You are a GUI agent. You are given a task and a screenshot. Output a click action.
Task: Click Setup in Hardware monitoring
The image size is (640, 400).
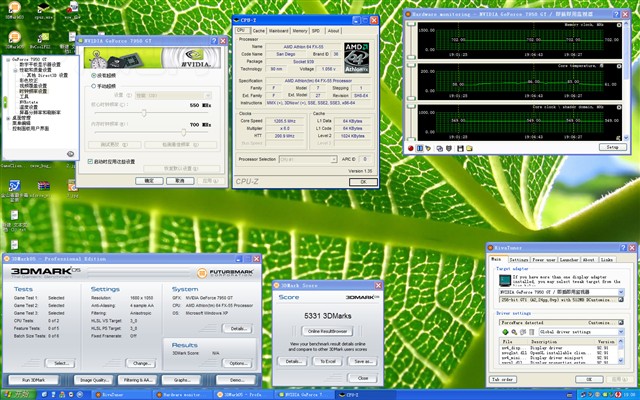[x=612, y=147]
